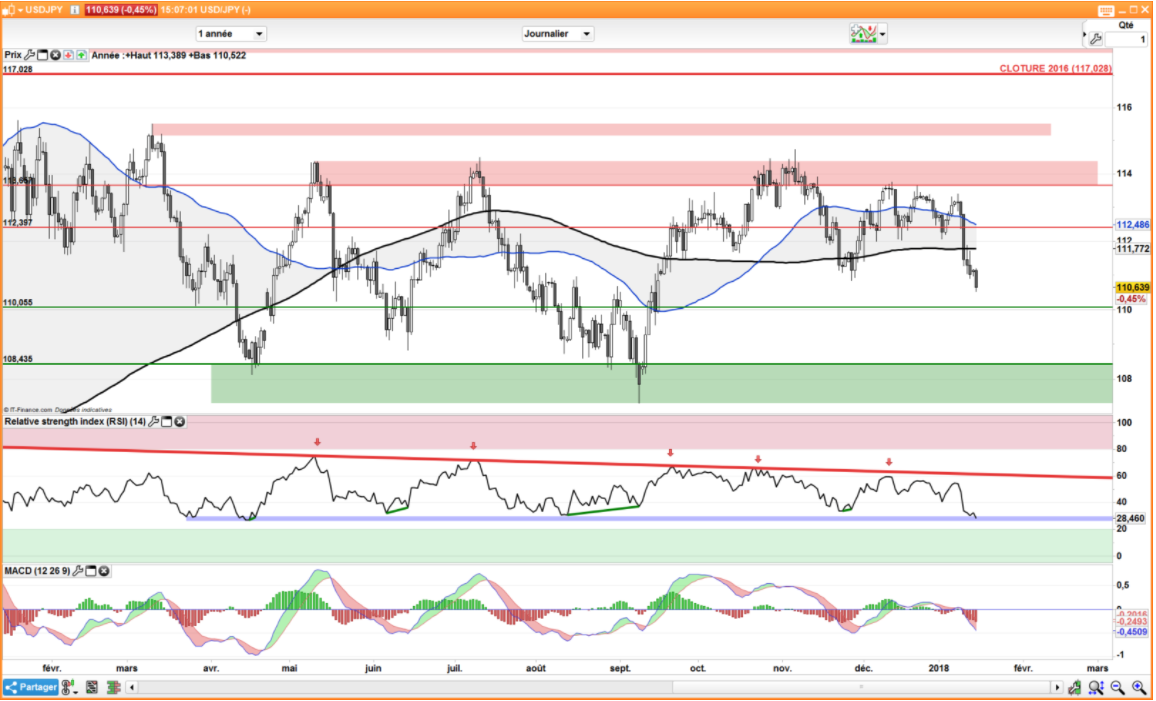Image resolution: width=1156 pixels, height=701 pixels.
Task: Open trading wrench settings beside Qté
Action: point(1096,39)
